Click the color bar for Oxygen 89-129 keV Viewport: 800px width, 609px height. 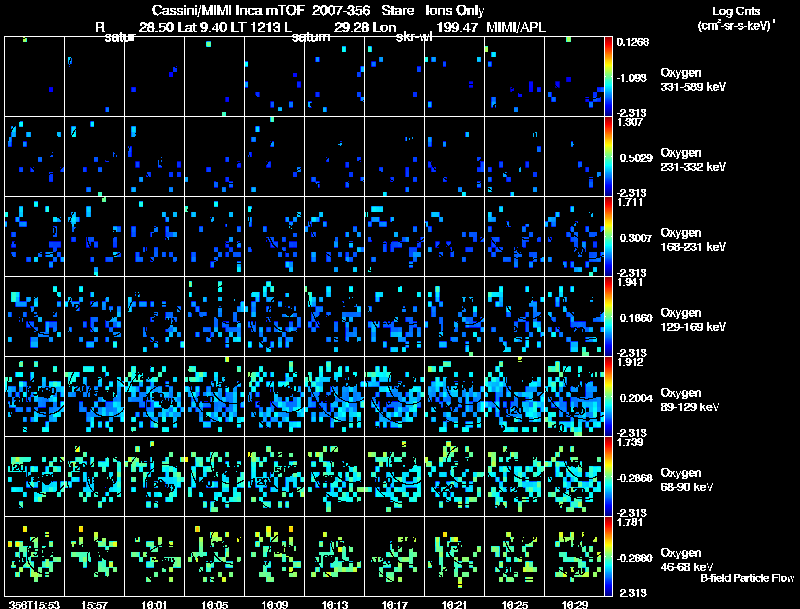(609, 397)
